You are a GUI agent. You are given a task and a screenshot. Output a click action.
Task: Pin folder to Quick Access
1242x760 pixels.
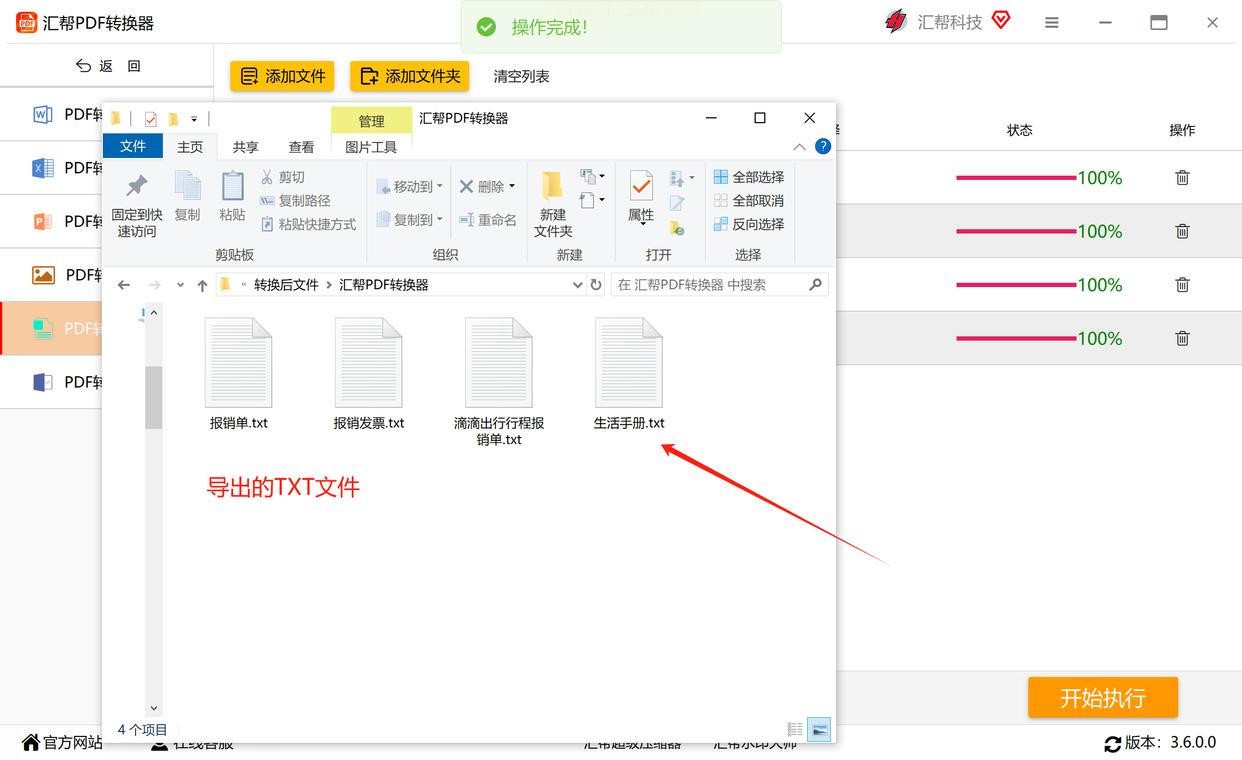[136, 205]
